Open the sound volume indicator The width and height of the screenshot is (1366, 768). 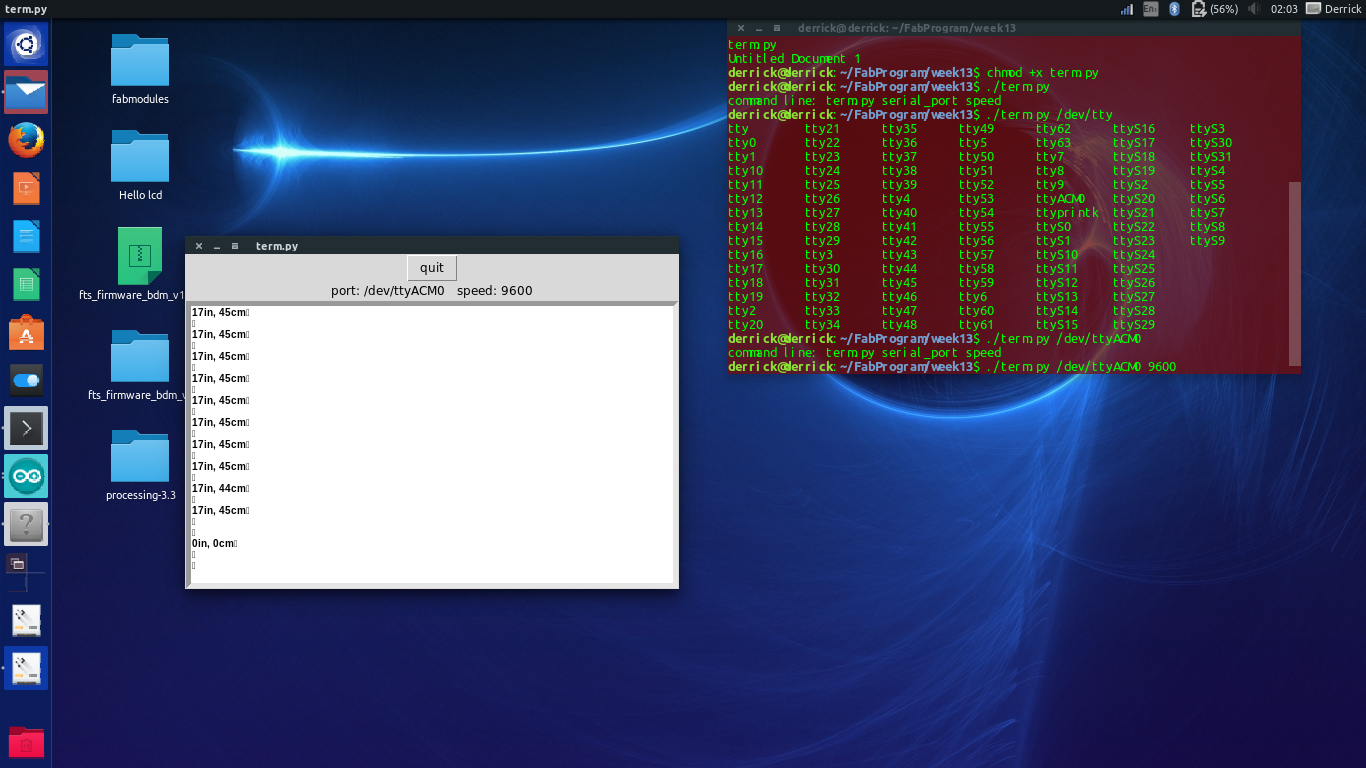click(1253, 9)
